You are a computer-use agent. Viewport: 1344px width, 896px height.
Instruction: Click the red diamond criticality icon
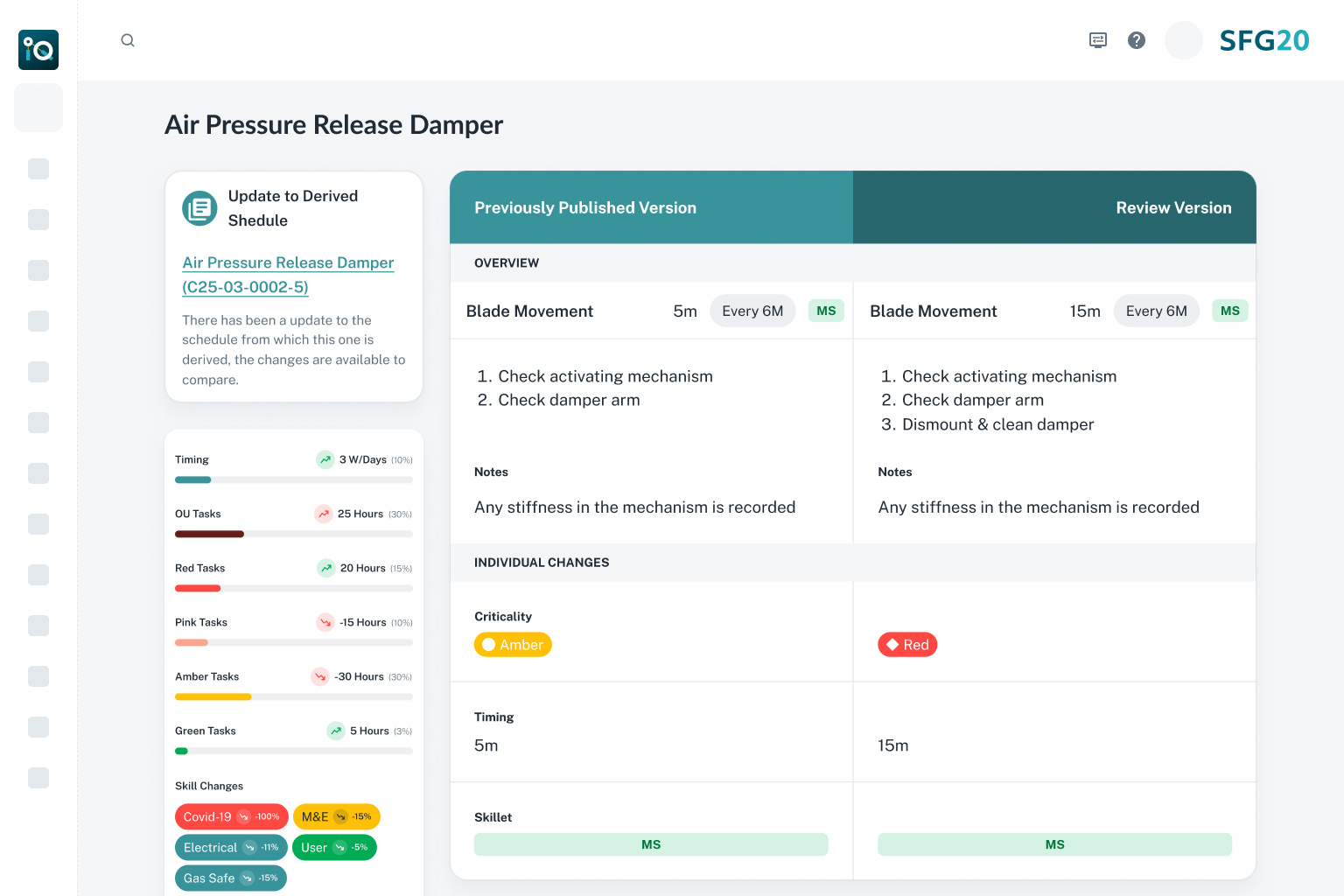coord(894,645)
